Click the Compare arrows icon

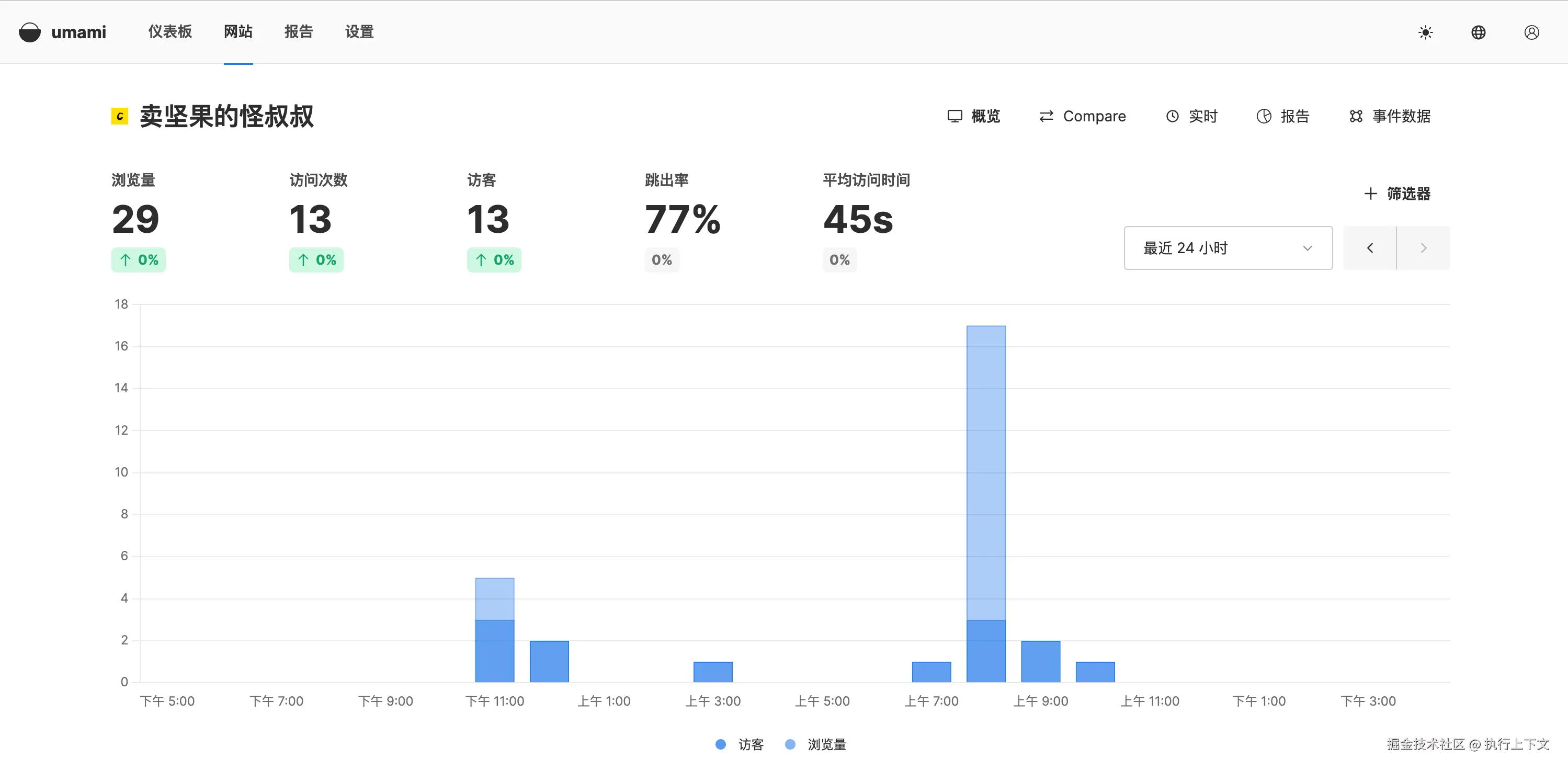(1046, 116)
